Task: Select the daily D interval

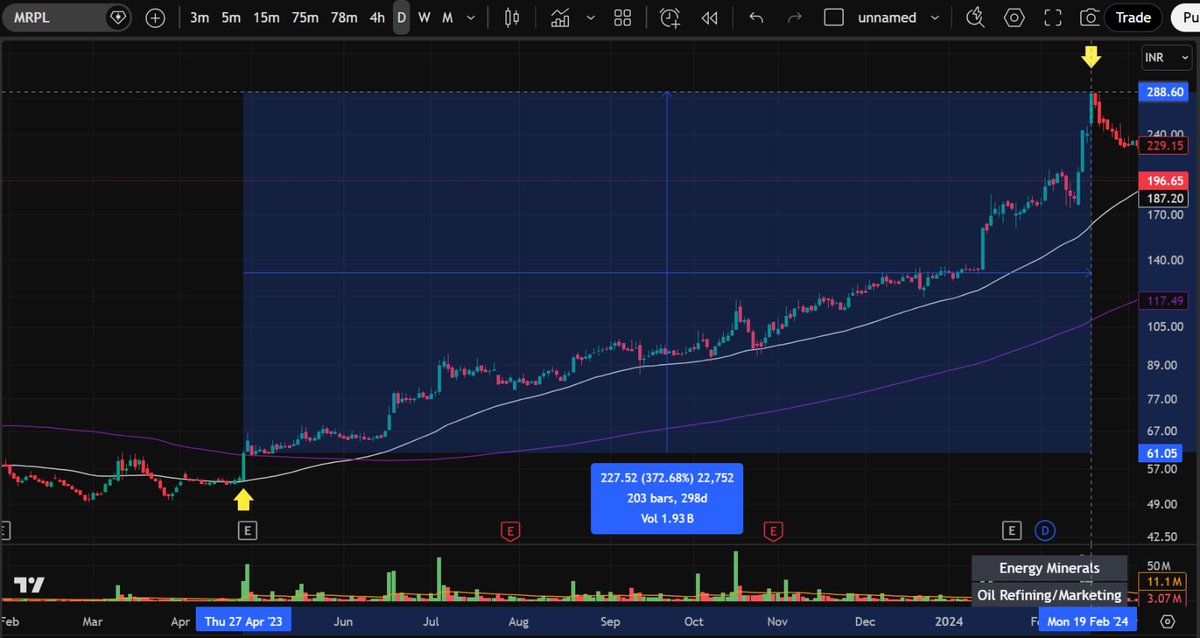Action: pyautogui.click(x=401, y=18)
